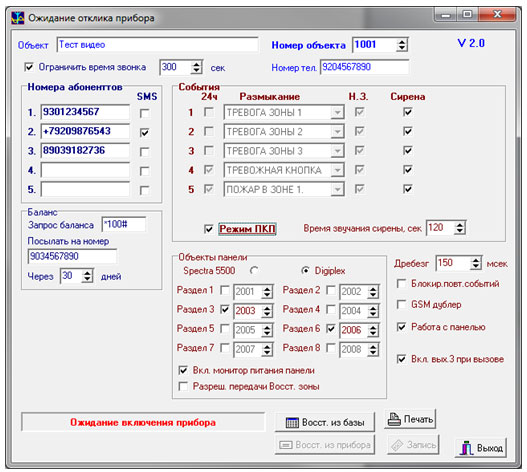The height and width of the screenshot is (472, 527).
Task: Click Восст. из базы button
Action: click(x=325, y=422)
